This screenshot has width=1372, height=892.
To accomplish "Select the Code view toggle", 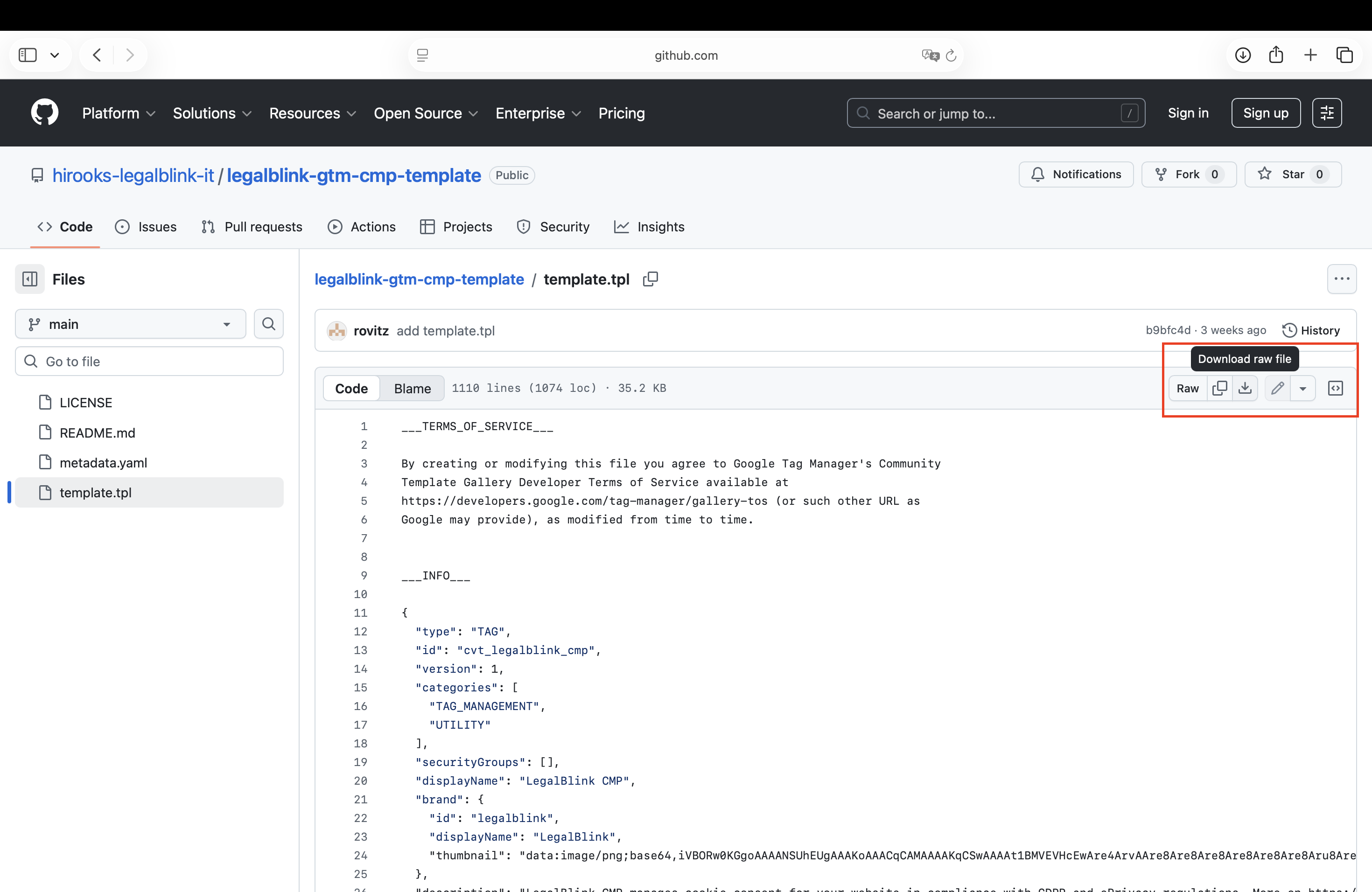I will pos(351,388).
